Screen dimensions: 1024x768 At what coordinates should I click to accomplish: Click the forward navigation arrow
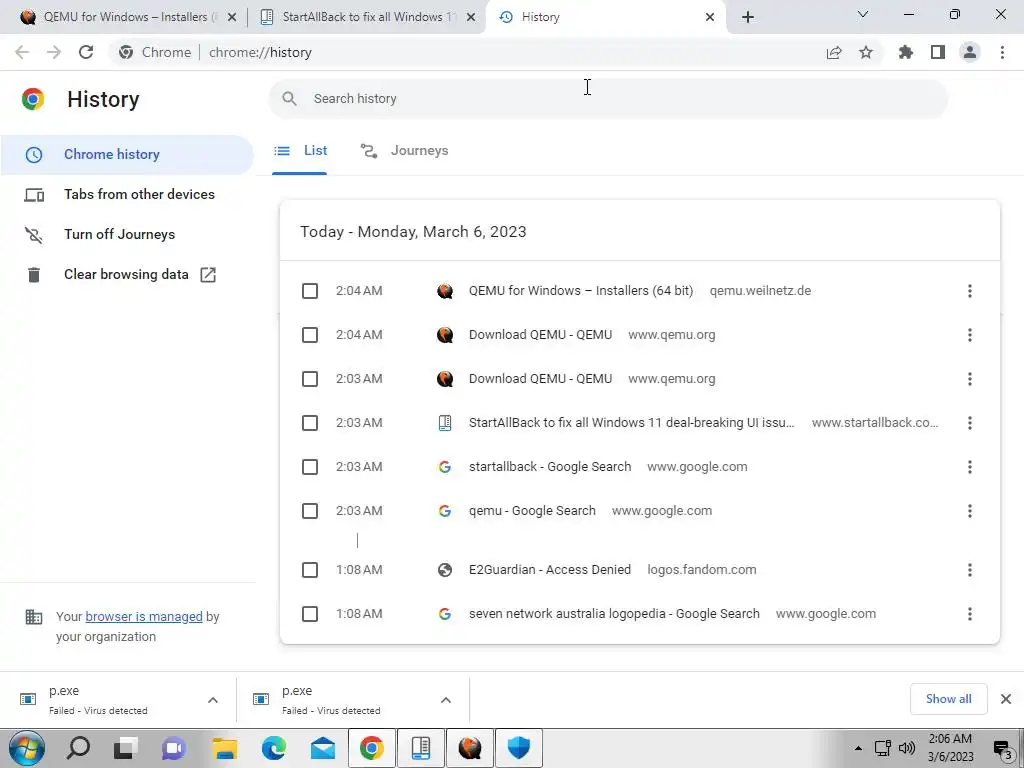point(54,52)
